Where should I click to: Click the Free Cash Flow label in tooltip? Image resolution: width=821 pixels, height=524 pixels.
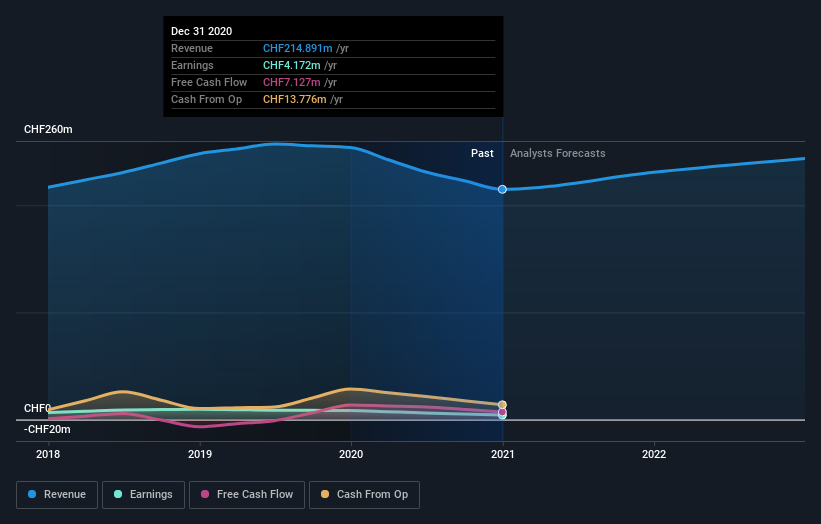click(209, 82)
